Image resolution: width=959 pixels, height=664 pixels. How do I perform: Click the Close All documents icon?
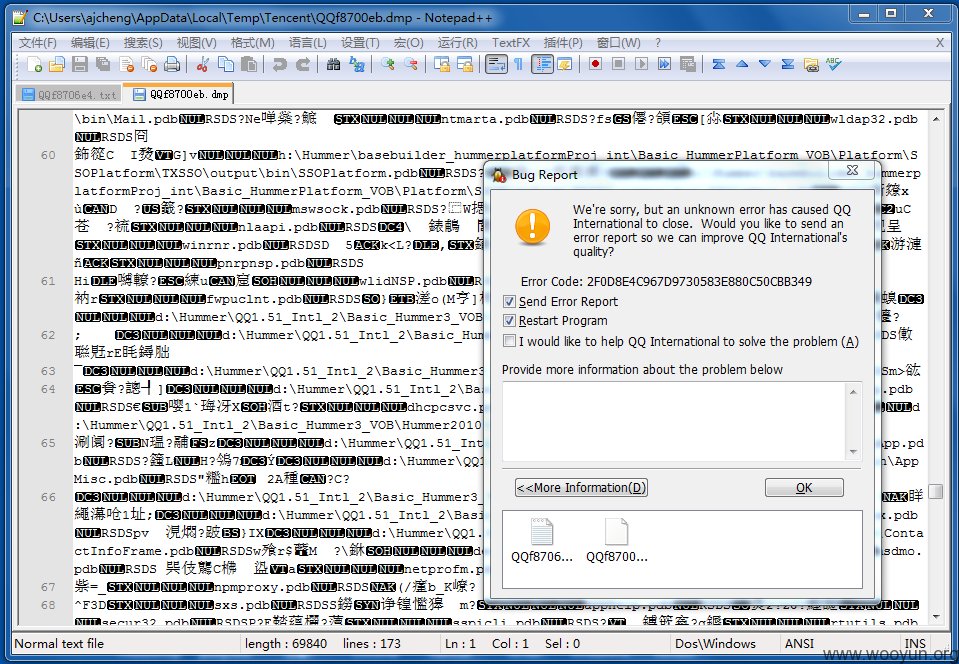149,64
